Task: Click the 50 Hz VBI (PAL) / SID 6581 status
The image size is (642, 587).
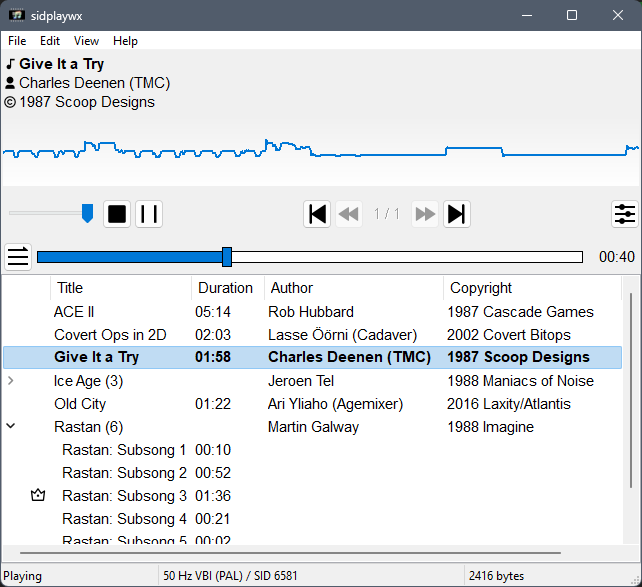Action: tap(312, 576)
